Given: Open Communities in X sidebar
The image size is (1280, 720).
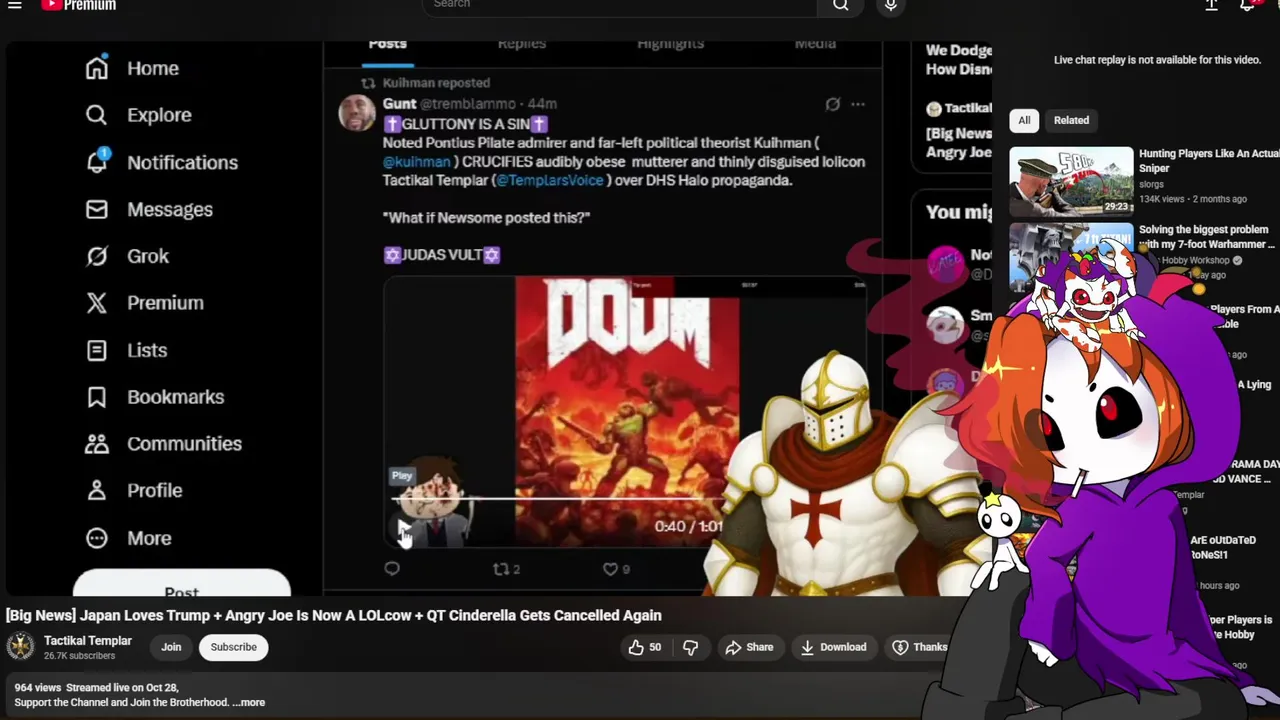Looking at the screenshot, I should pyautogui.click(x=163, y=443).
